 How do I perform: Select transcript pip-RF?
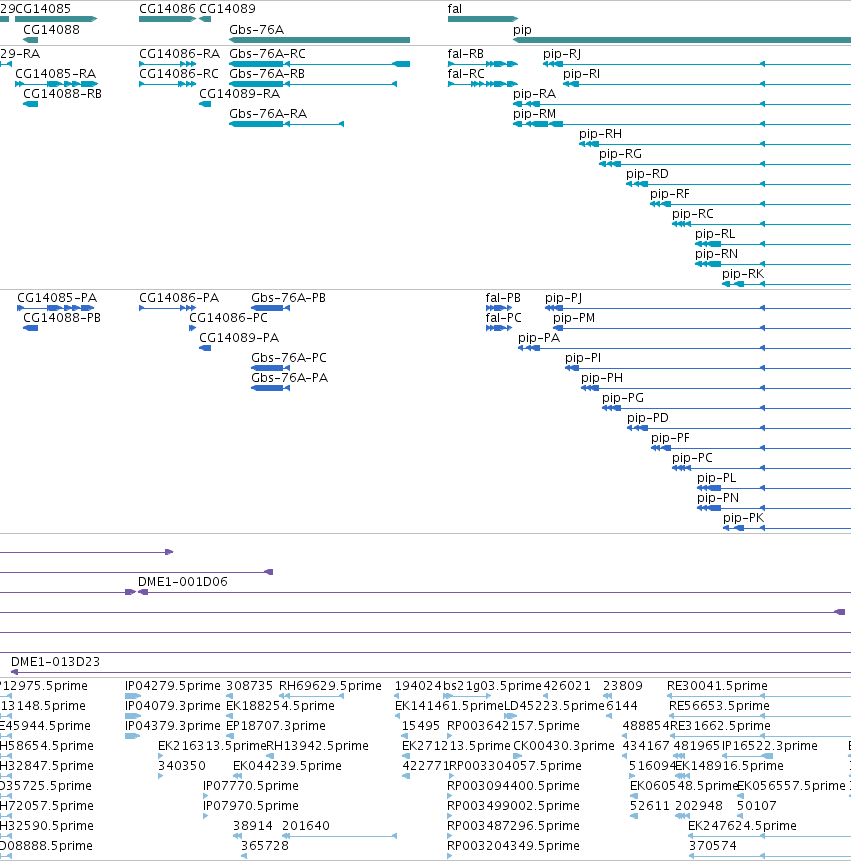click(x=751, y=204)
